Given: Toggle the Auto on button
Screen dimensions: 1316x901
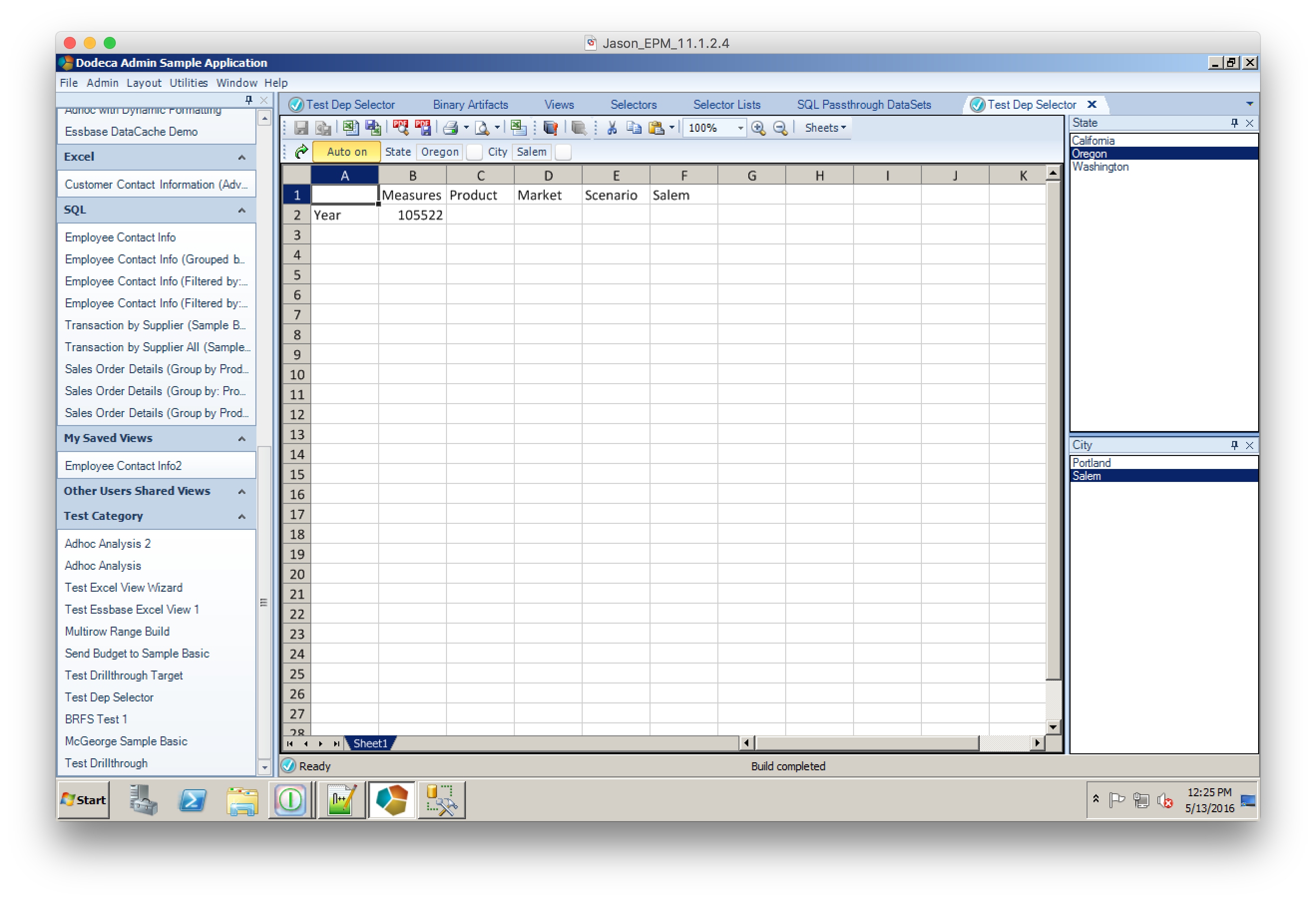Looking at the screenshot, I should pyautogui.click(x=346, y=152).
